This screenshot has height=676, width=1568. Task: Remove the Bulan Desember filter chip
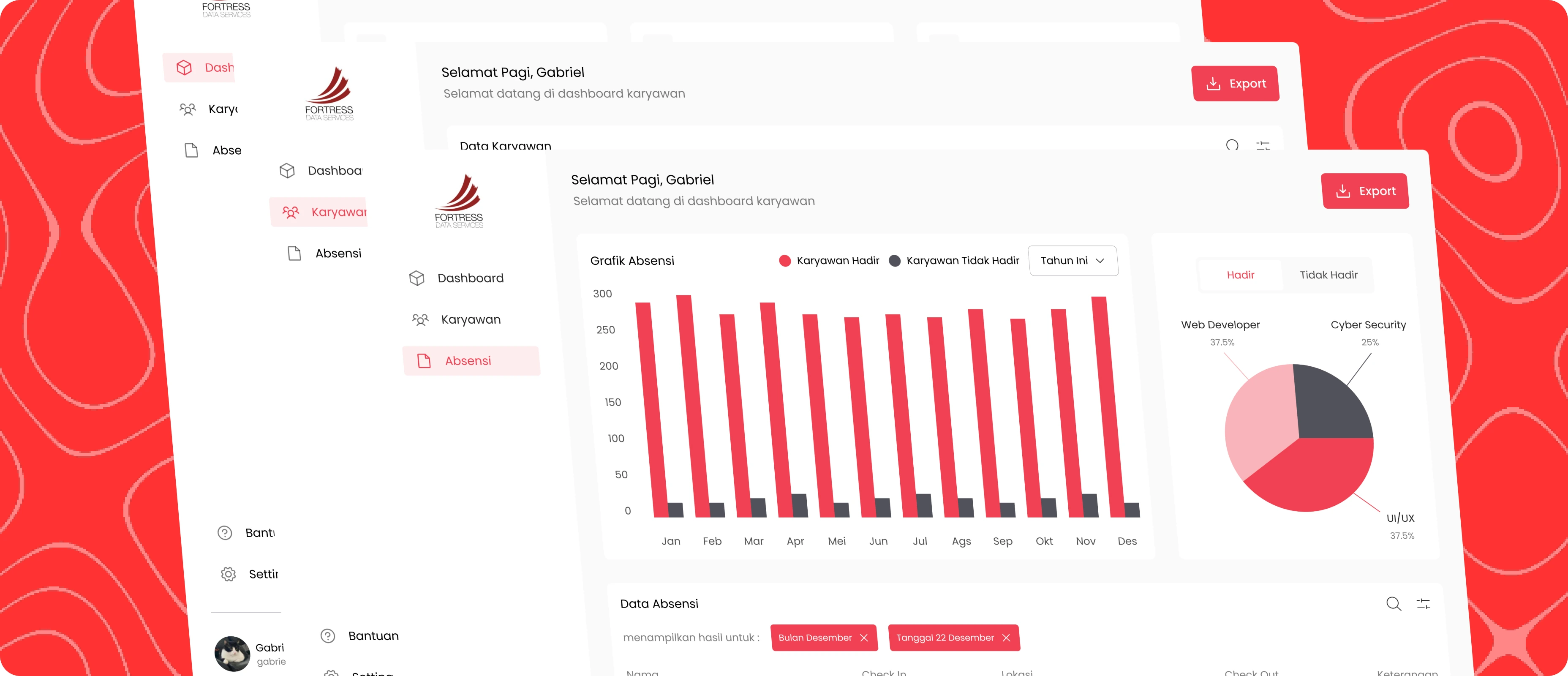click(864, 638)
